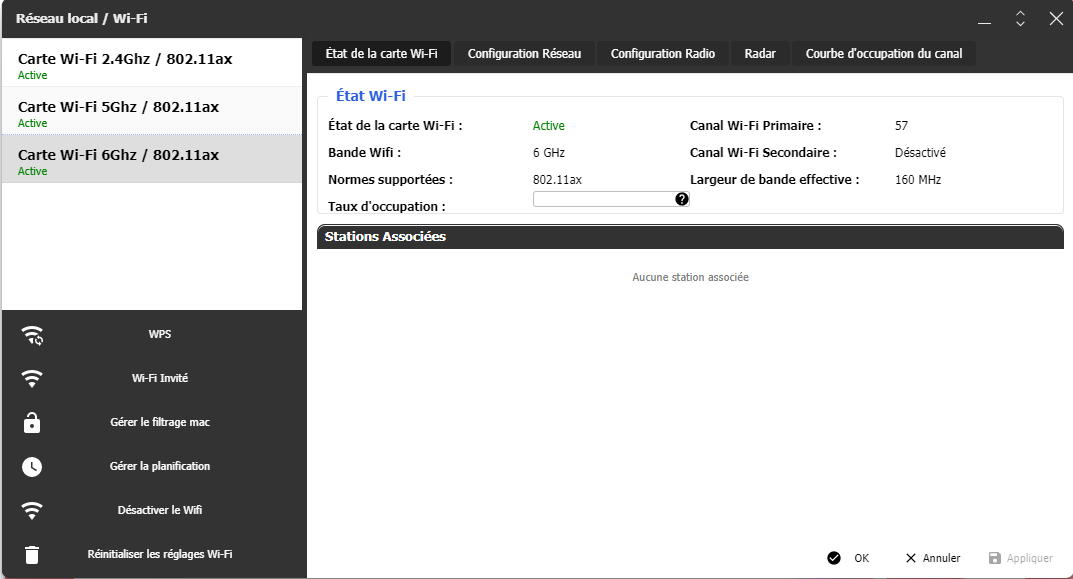Click the Réseau local / Wi-Fi window title
The image size is (1073, 579).
tap(81, 18)
